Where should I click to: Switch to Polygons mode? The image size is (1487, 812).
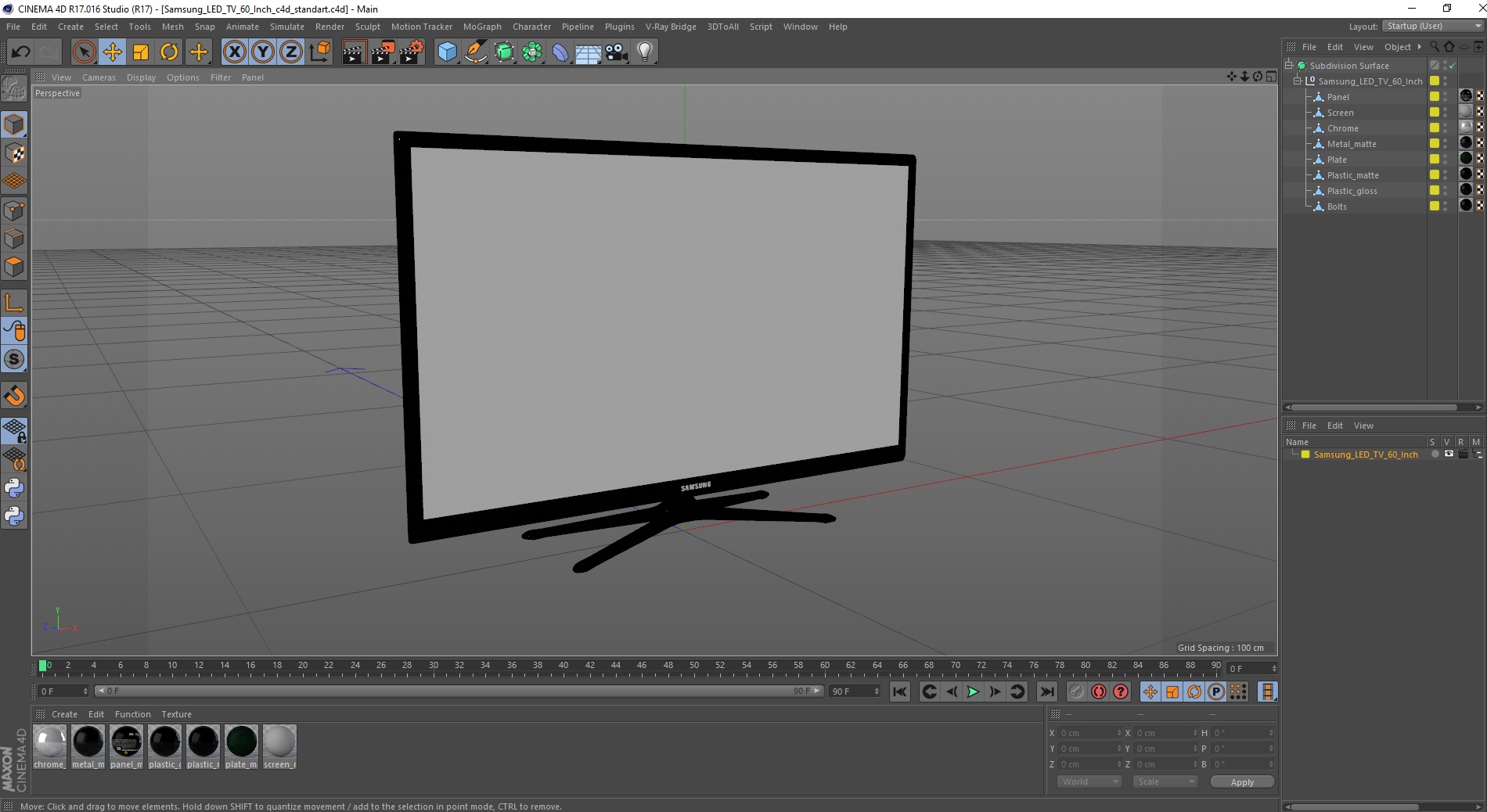14,267
